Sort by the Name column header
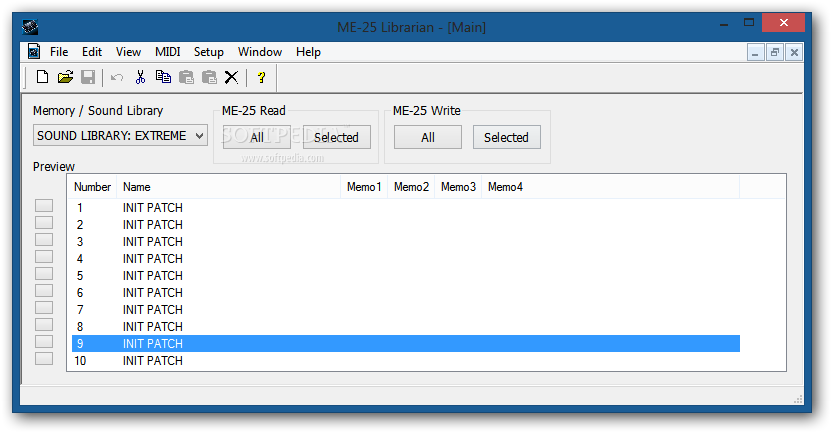Viewport: 832px width, 433px height. coord(229,187)
